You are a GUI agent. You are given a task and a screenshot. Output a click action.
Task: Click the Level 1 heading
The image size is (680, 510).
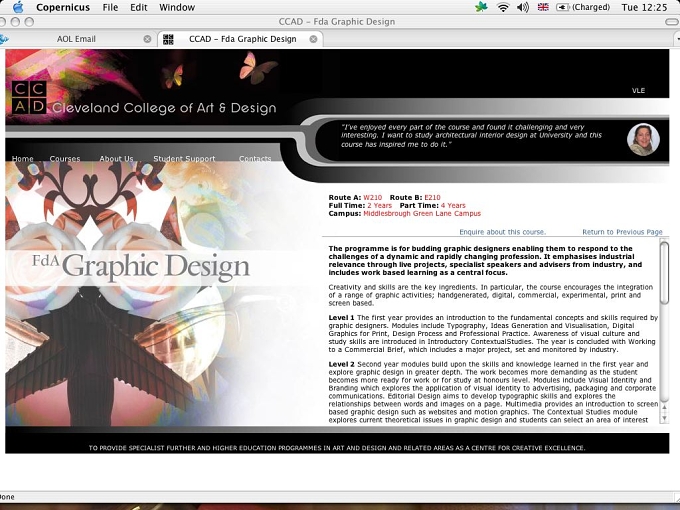click(341, 317)
